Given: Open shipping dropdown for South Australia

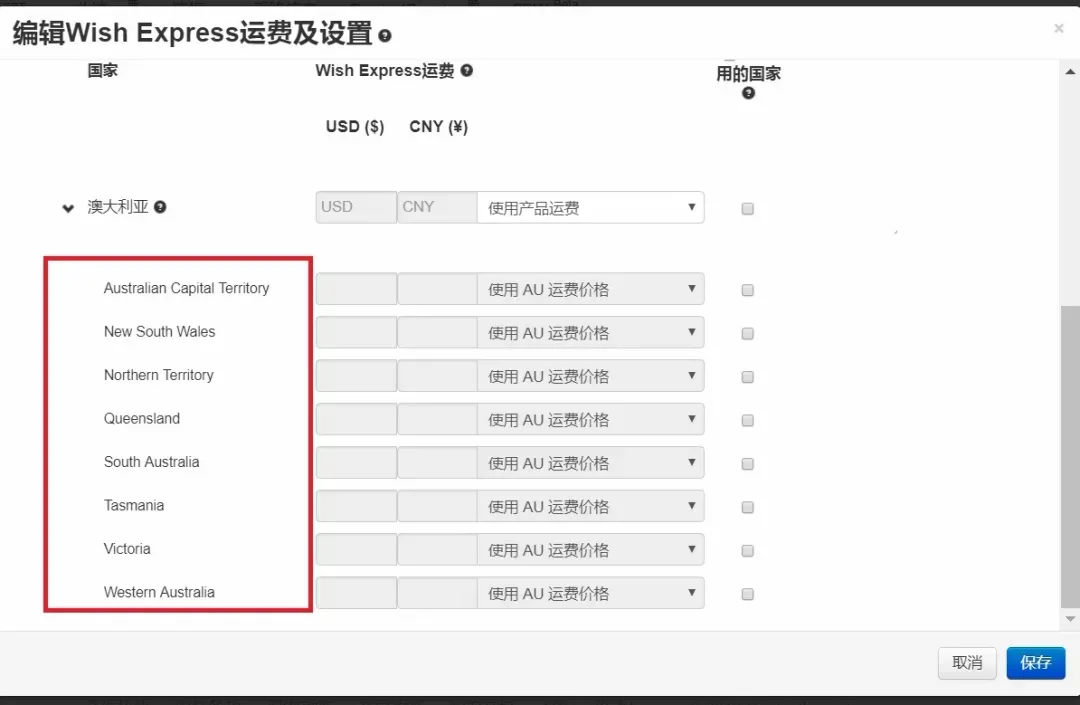Looking at the screenshot, I should [x=590, y=462].
